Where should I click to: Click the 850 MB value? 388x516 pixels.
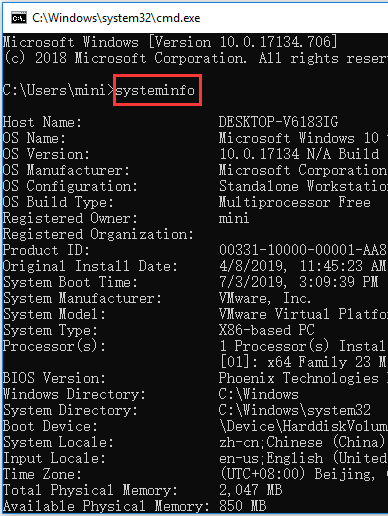click(243, 506)
